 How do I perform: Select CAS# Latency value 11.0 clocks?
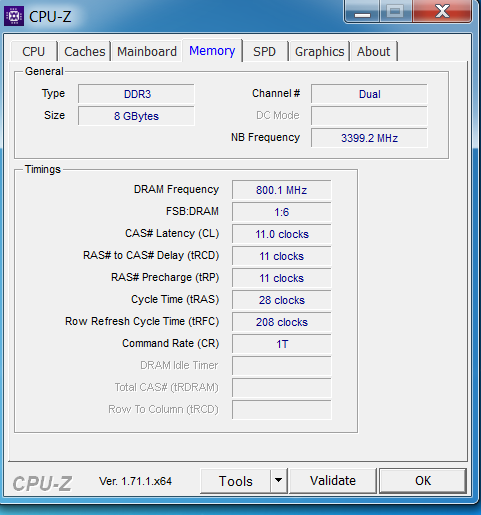(282, 234)
